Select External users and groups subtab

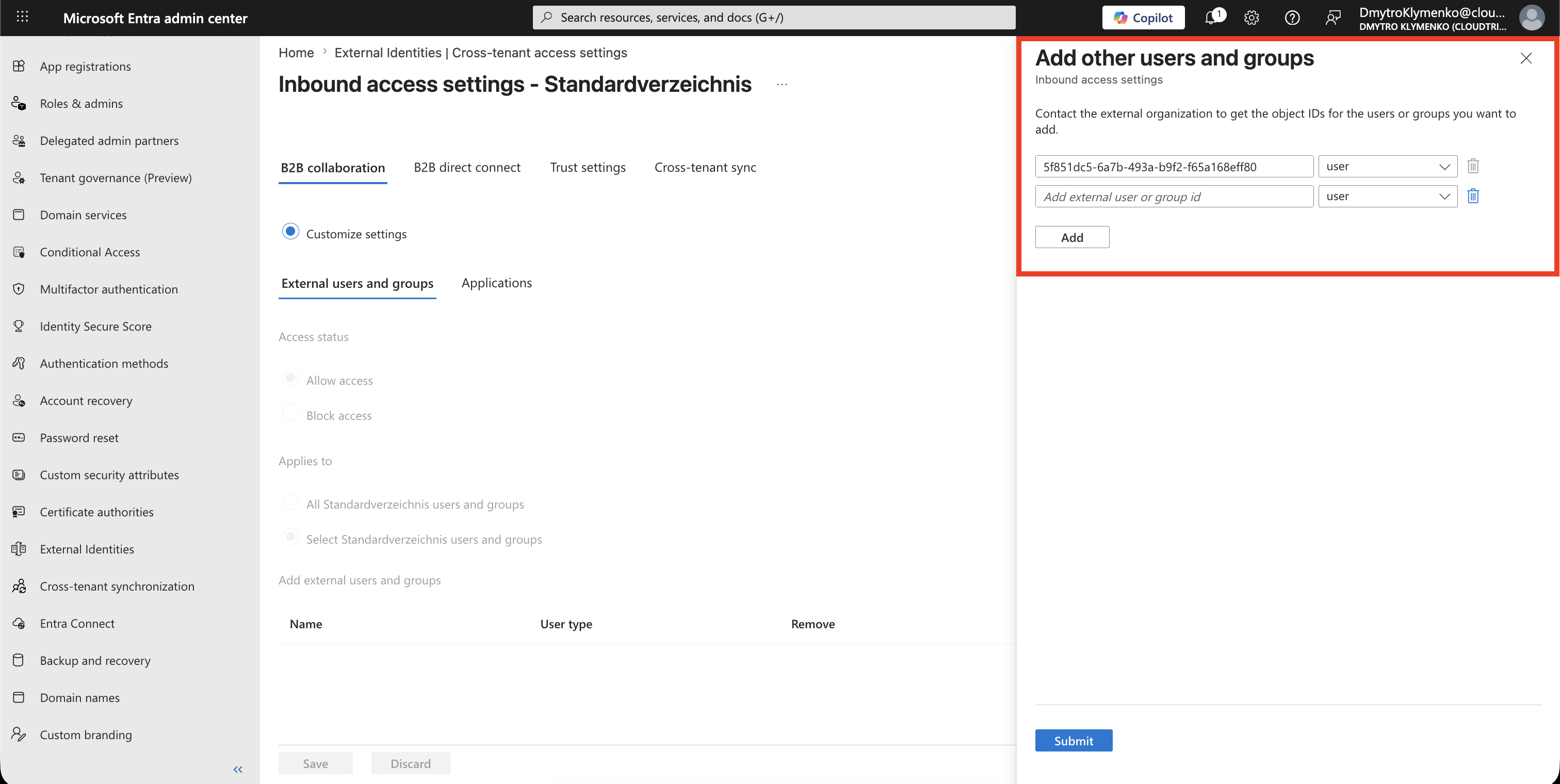pos(358,283)
